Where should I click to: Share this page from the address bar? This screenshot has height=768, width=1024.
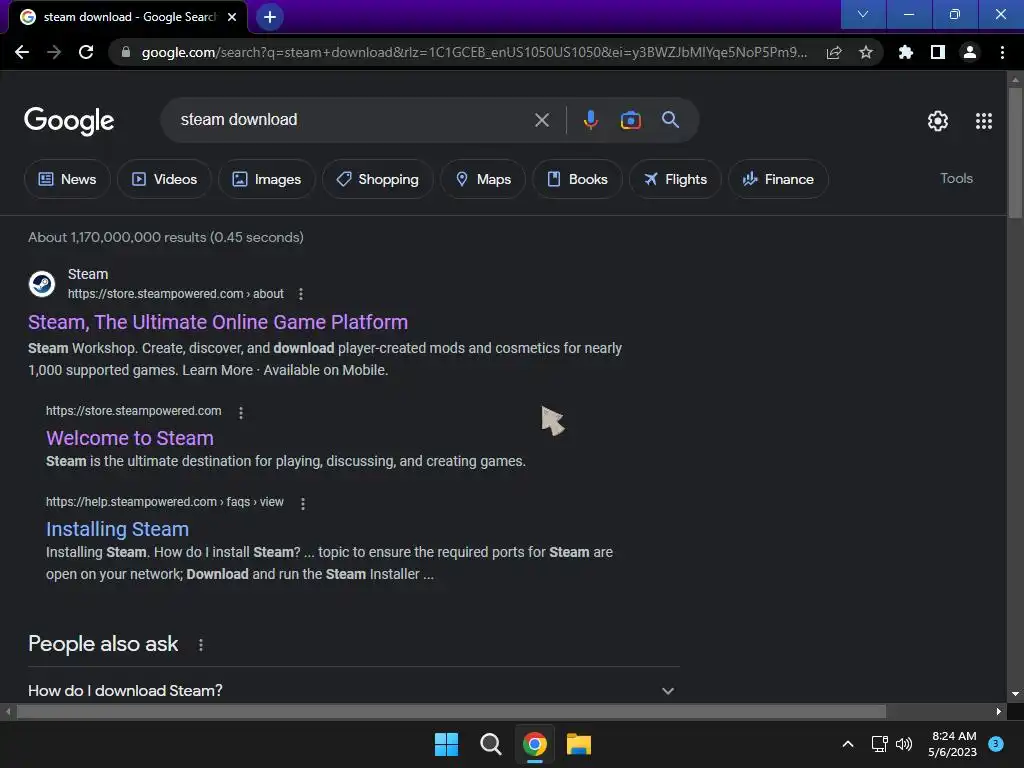(x=834, y=52)
